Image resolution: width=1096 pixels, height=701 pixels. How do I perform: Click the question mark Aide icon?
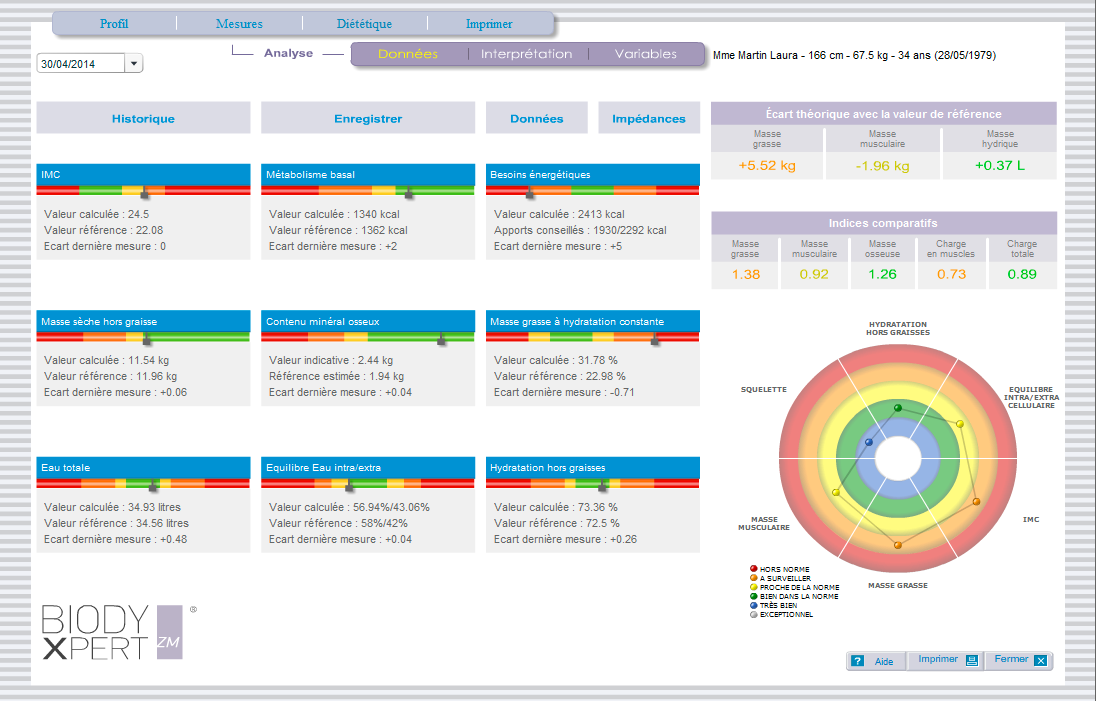(x=857, y=661)
